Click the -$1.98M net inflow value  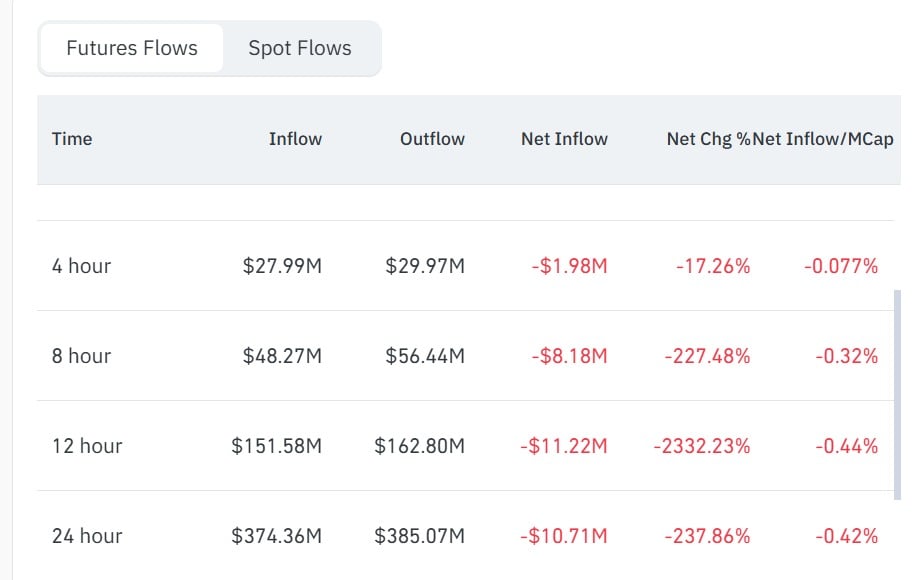coord(569,266)
